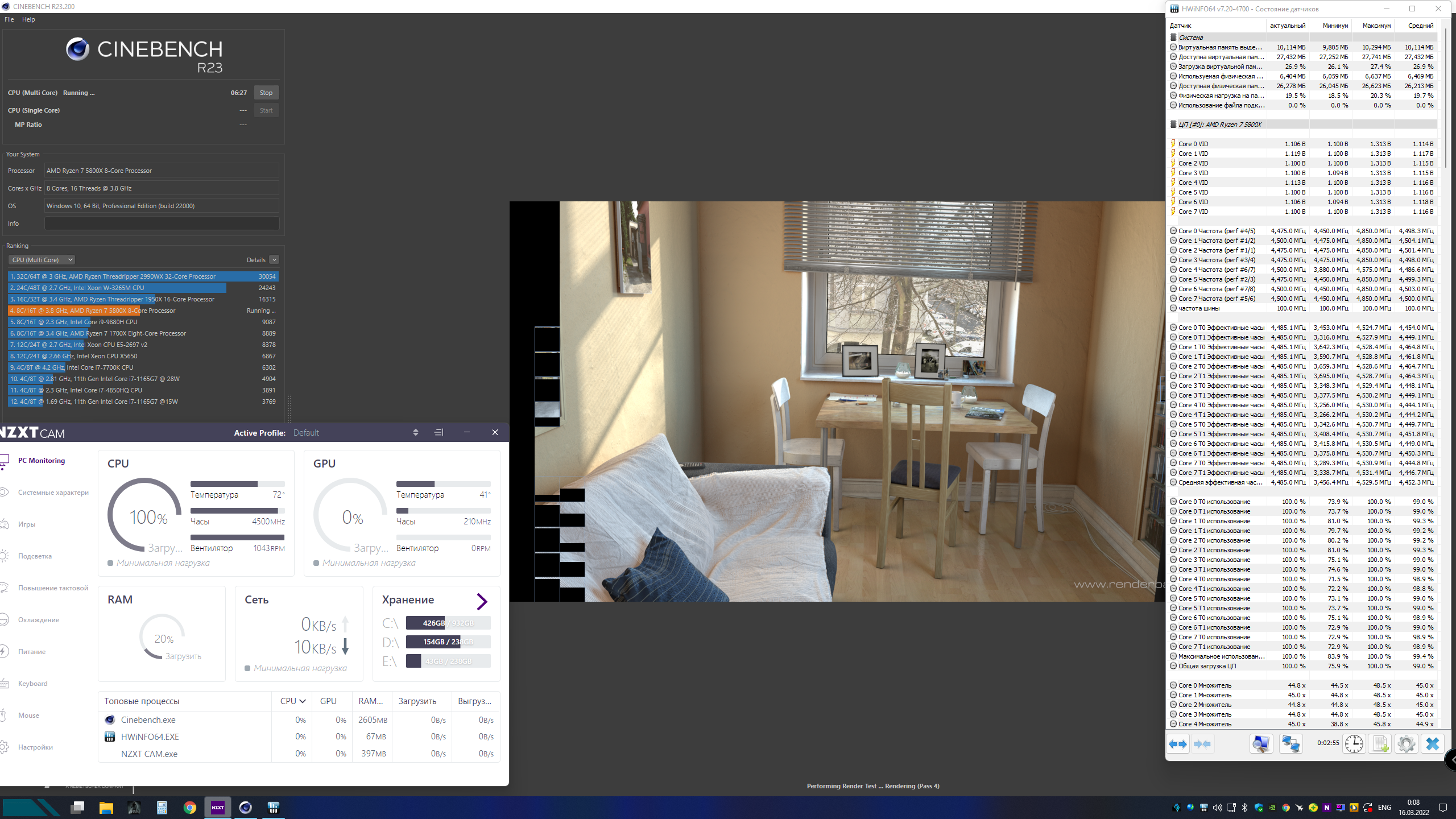Viewport: 1456px width, 819px height.
Task: Open CPU (Multi Core) ranking dropdown
Action: 42,260
